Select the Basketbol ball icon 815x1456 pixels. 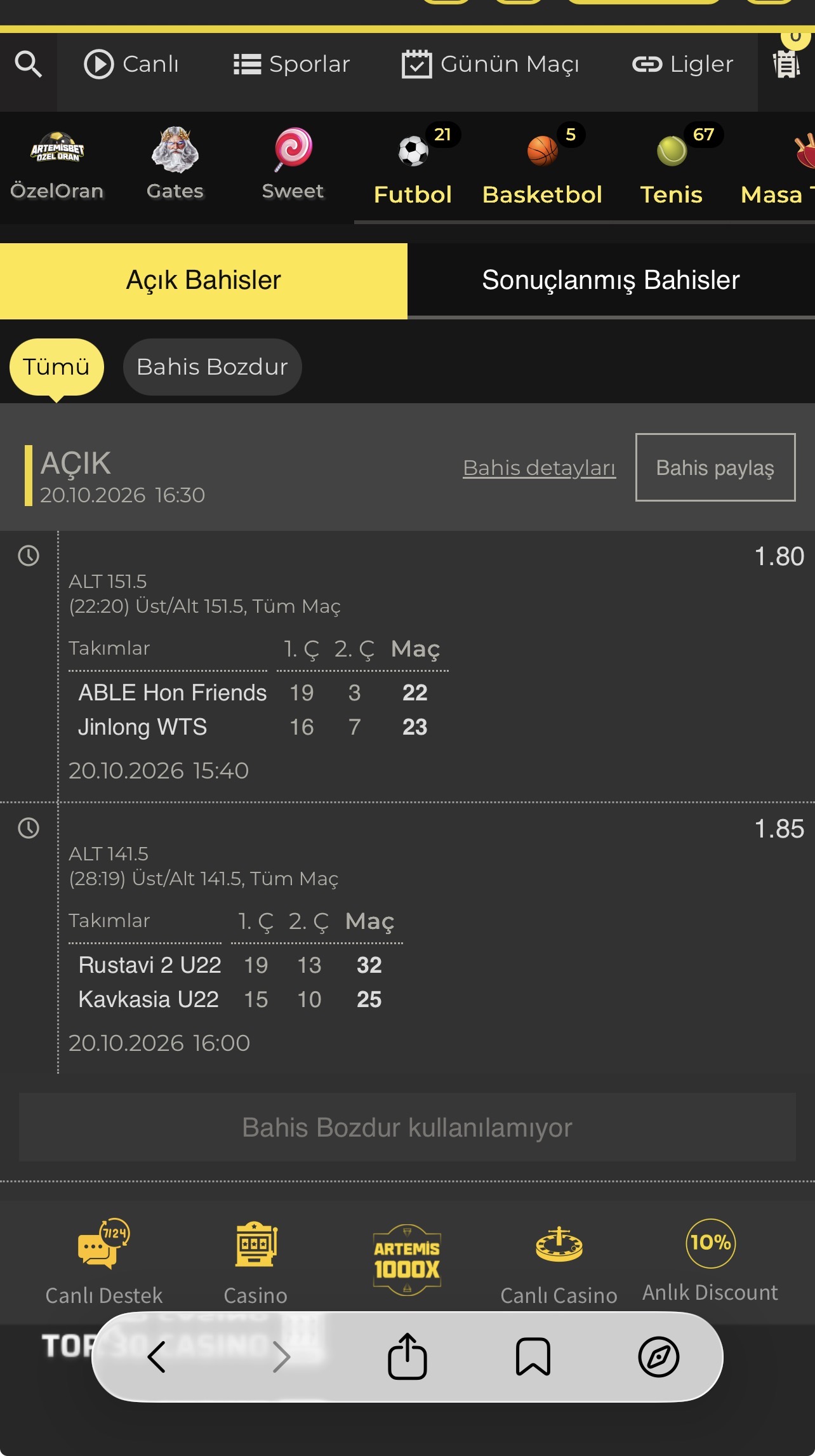pos(542,151)
